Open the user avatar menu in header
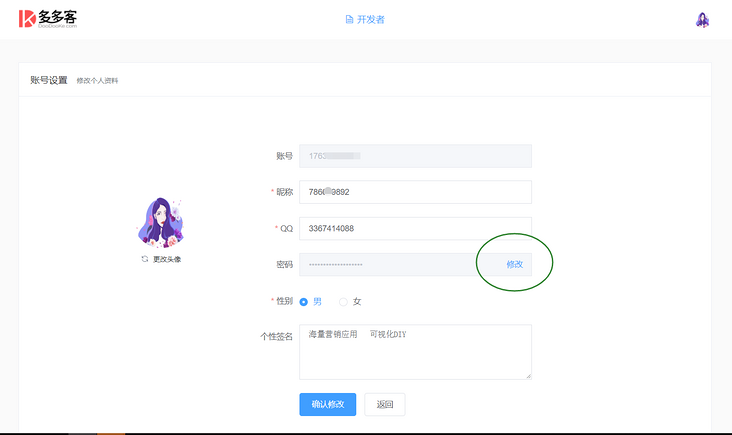Screen dimensions: 732x435 point(702,20)
